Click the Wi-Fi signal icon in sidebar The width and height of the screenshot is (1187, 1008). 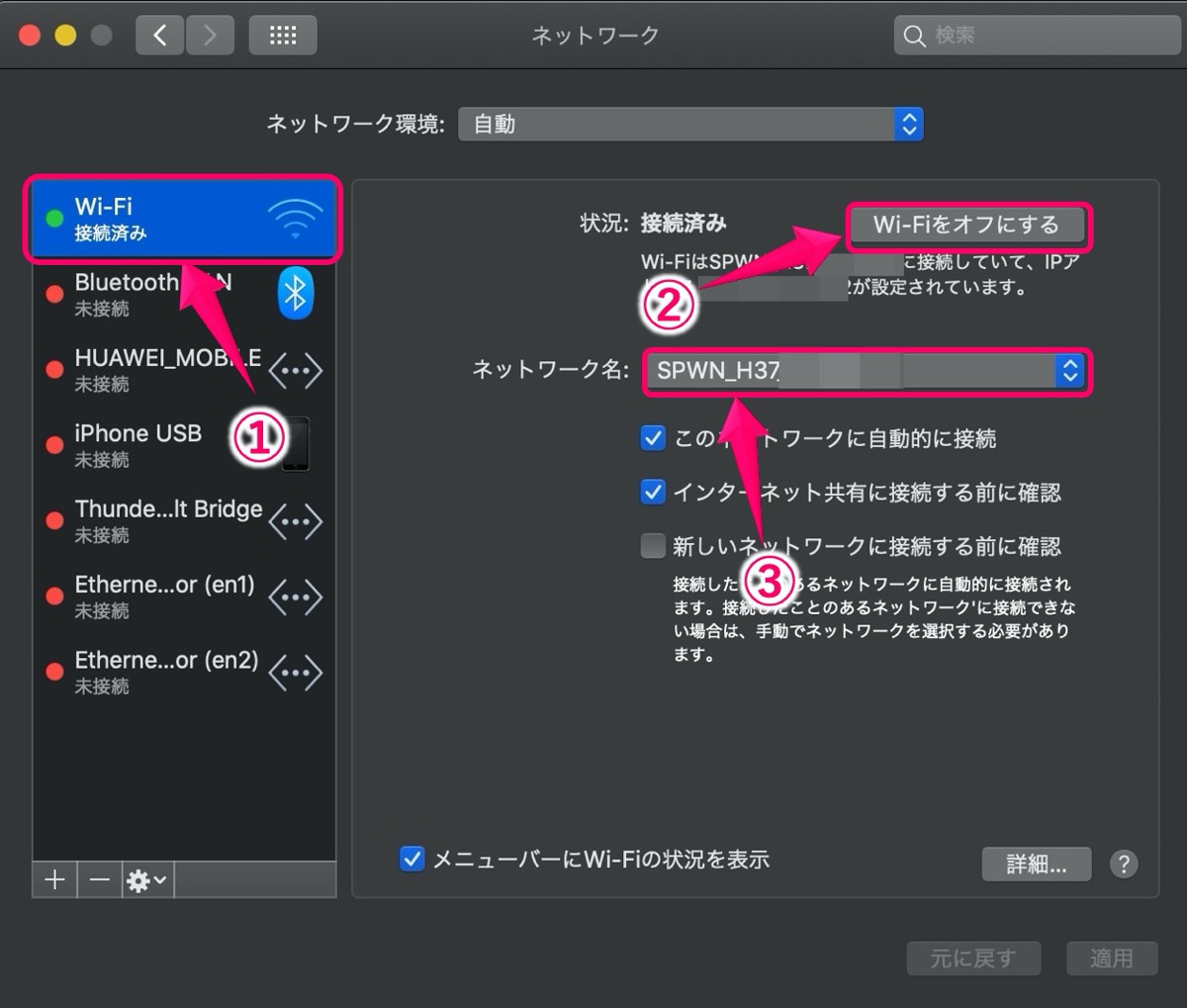(x=295, y=219)
